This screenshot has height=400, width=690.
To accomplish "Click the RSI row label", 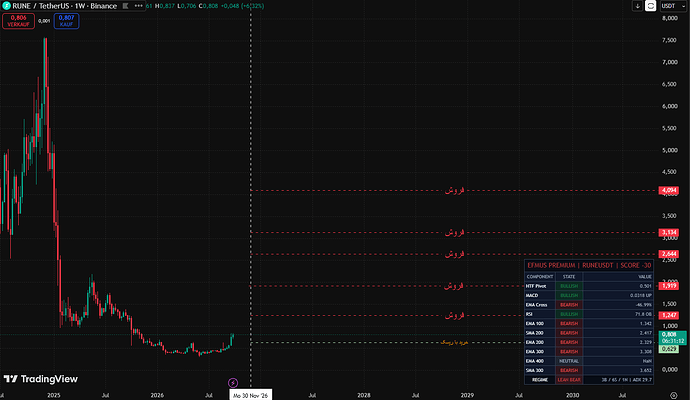I will [x=529, y=314].
